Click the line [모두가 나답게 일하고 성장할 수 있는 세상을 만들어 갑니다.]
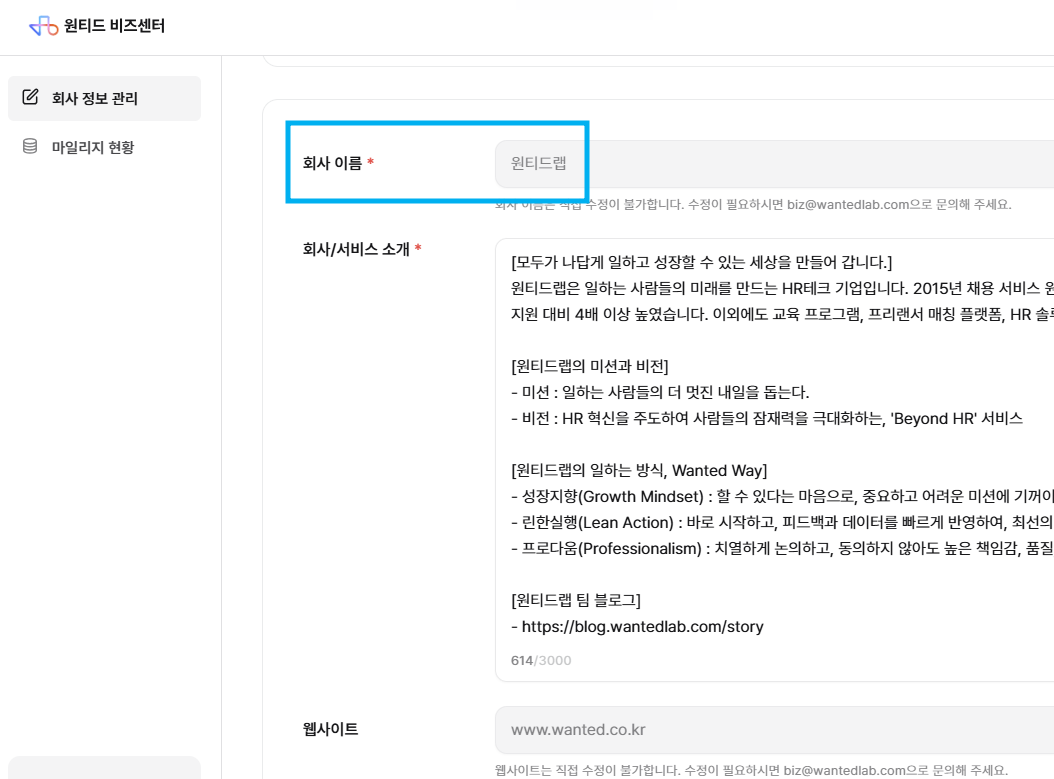1054x779 pixels. [x=702, y=262]
